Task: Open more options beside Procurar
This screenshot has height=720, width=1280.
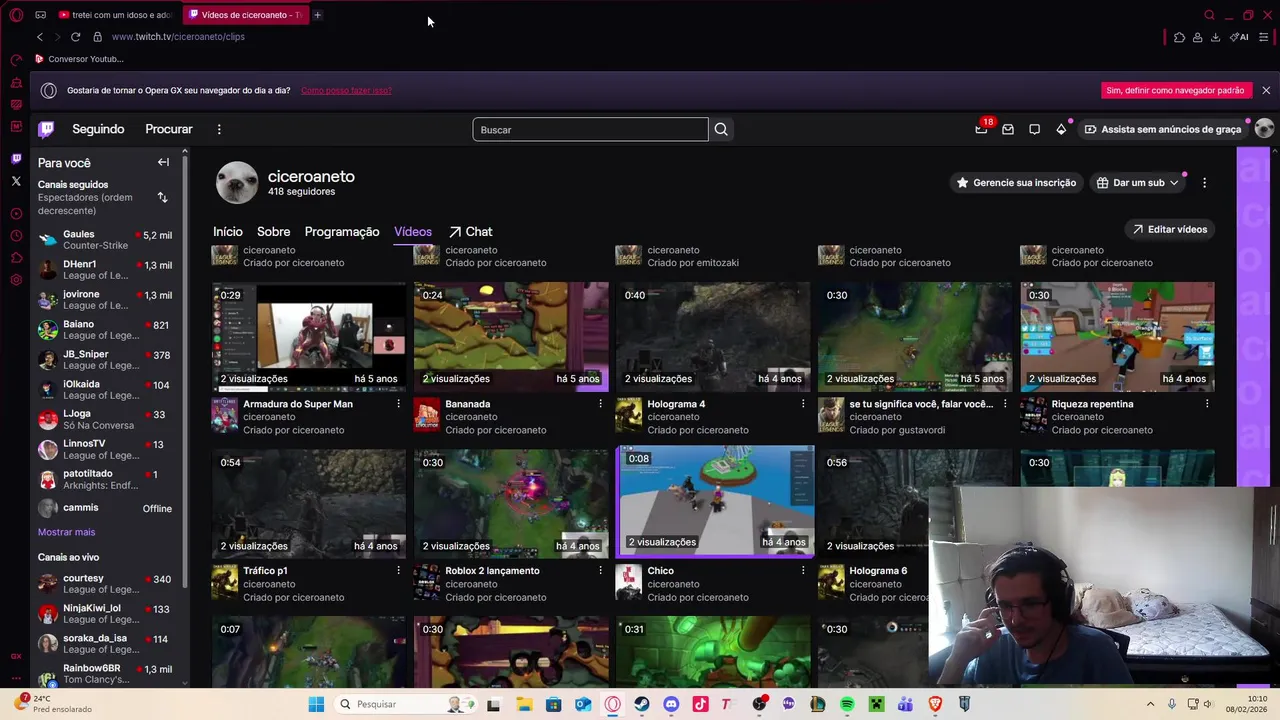Action: [219, 129]
